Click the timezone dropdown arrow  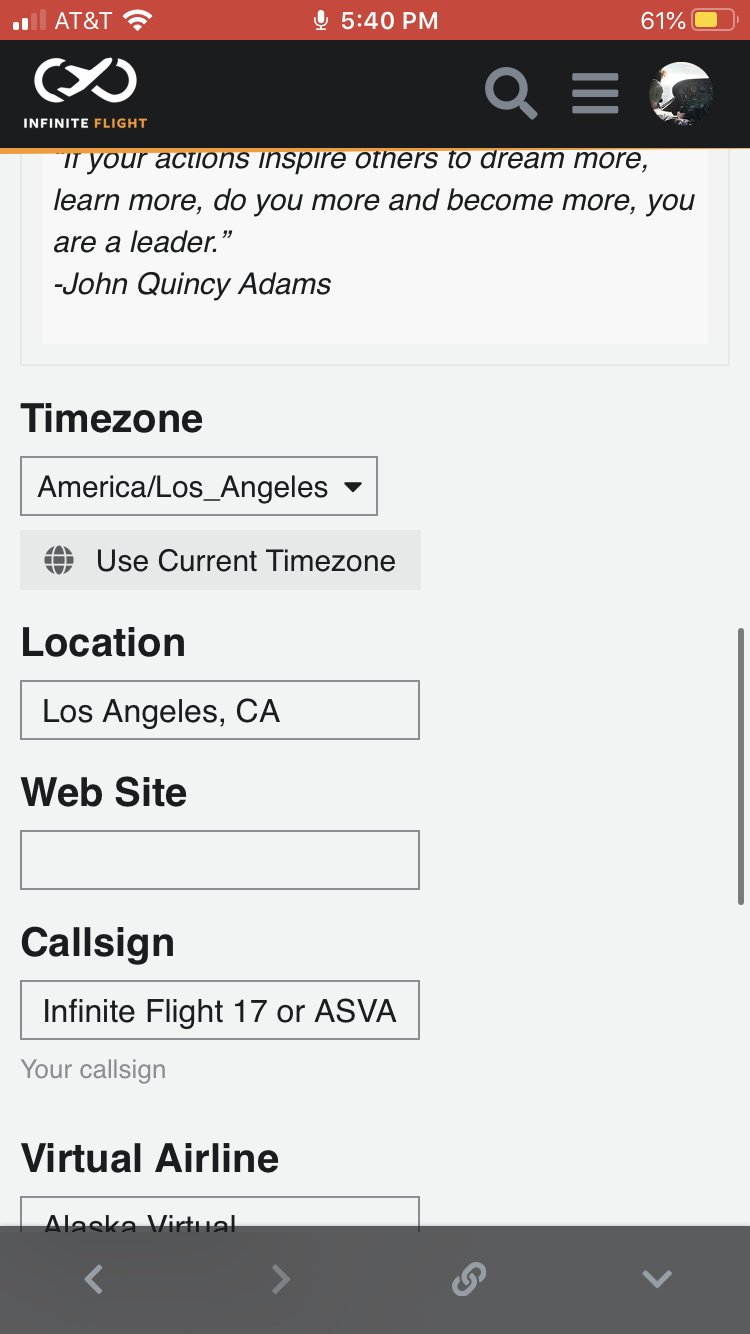(352, 487)
